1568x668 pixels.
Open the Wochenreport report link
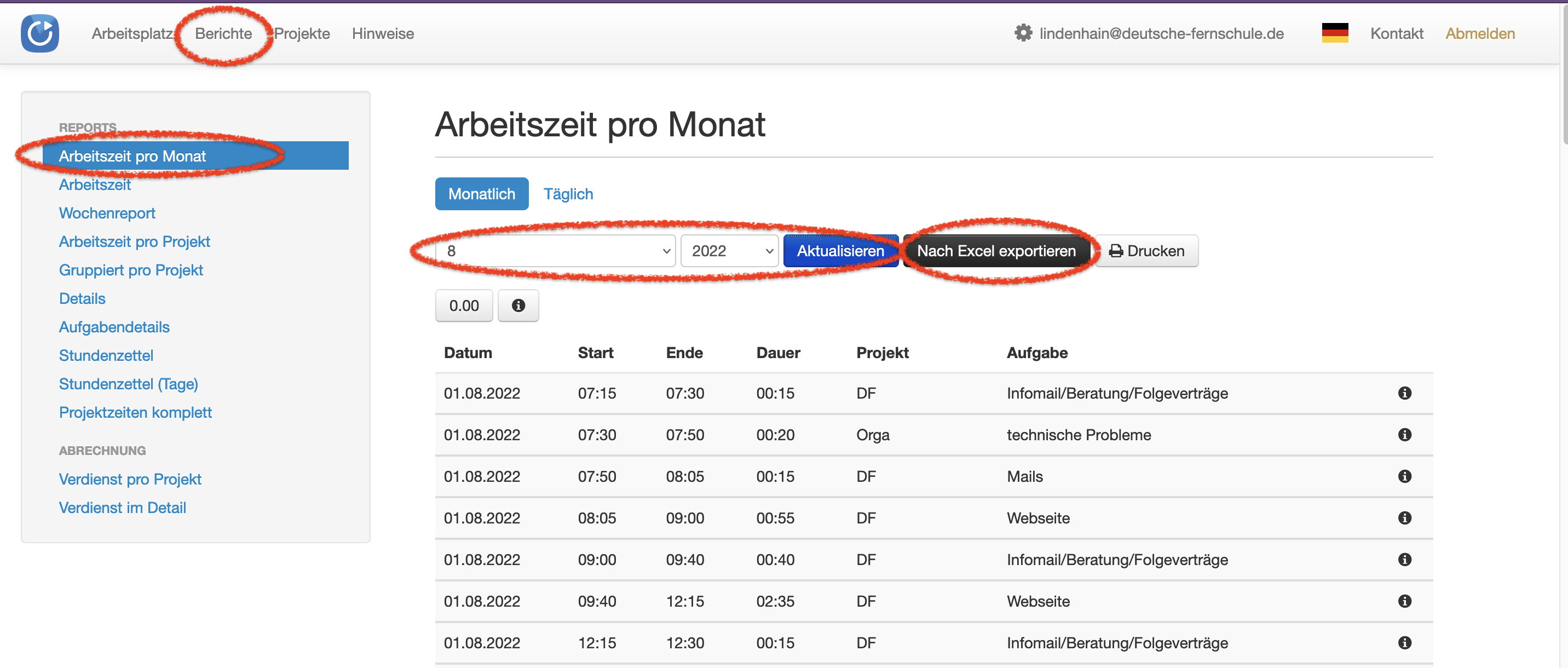pos(107,213)
